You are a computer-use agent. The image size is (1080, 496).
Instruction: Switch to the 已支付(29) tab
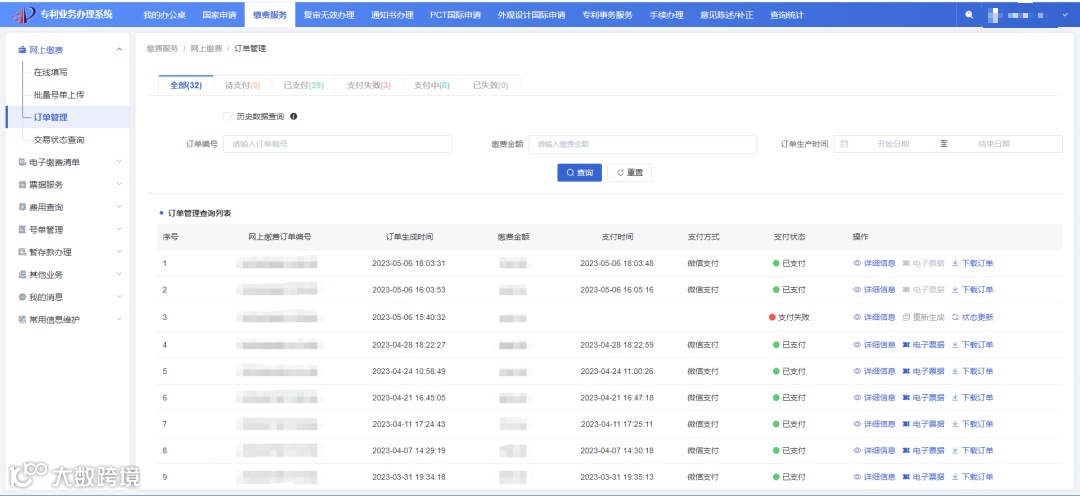tap(304, 85)
